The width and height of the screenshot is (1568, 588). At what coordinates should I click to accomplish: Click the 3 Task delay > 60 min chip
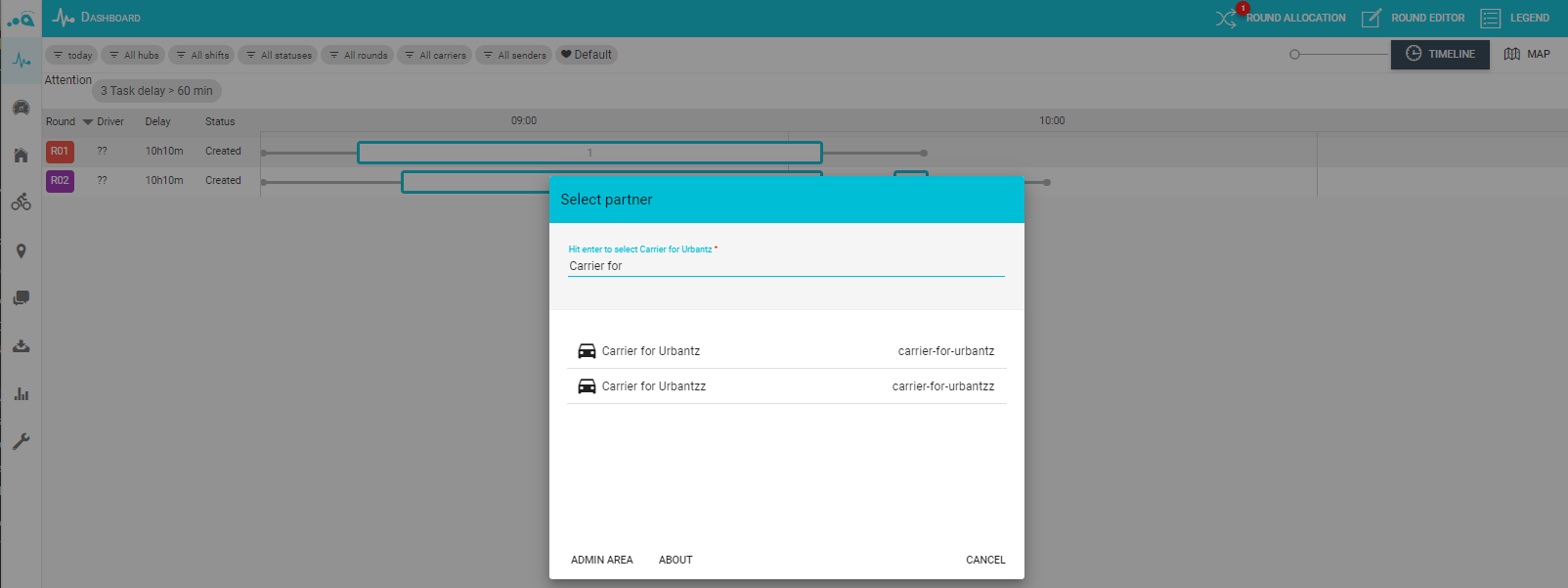tap(156, 91)
